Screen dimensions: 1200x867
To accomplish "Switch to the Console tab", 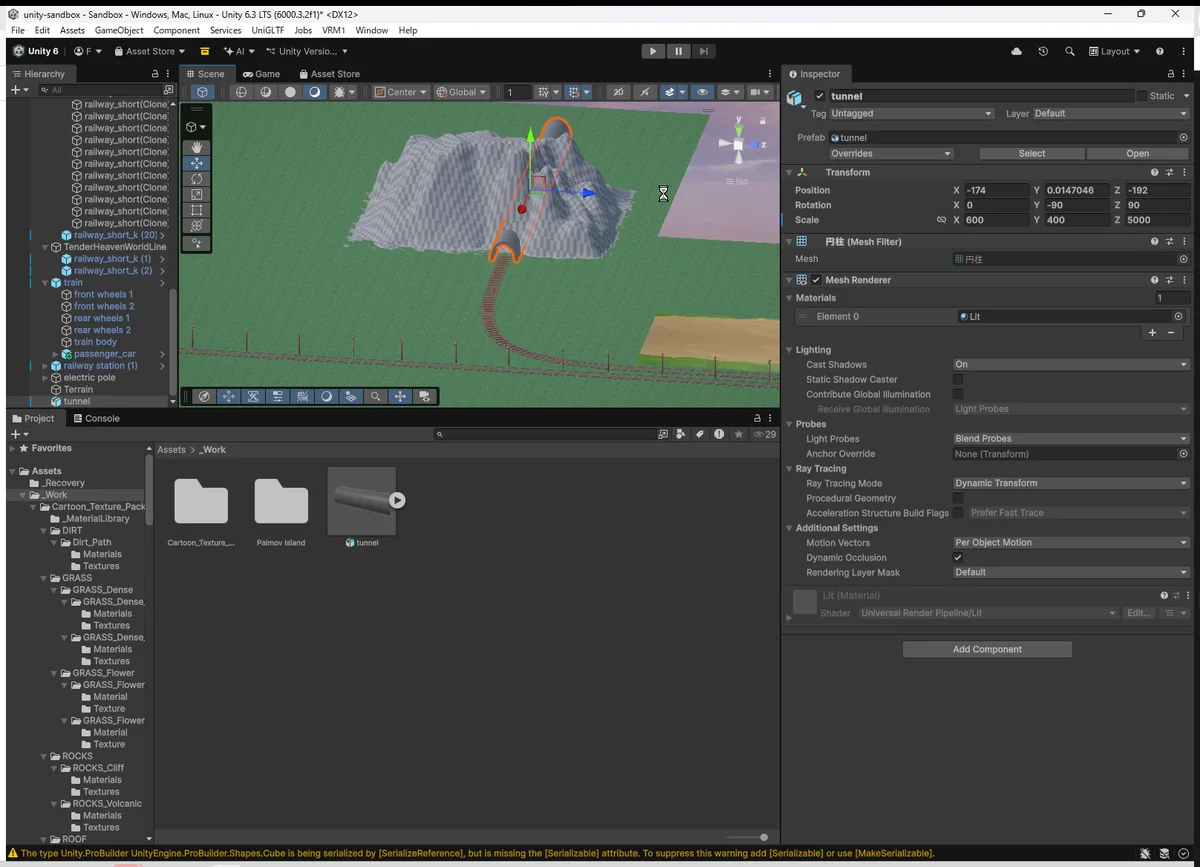I will coord(96,419).
